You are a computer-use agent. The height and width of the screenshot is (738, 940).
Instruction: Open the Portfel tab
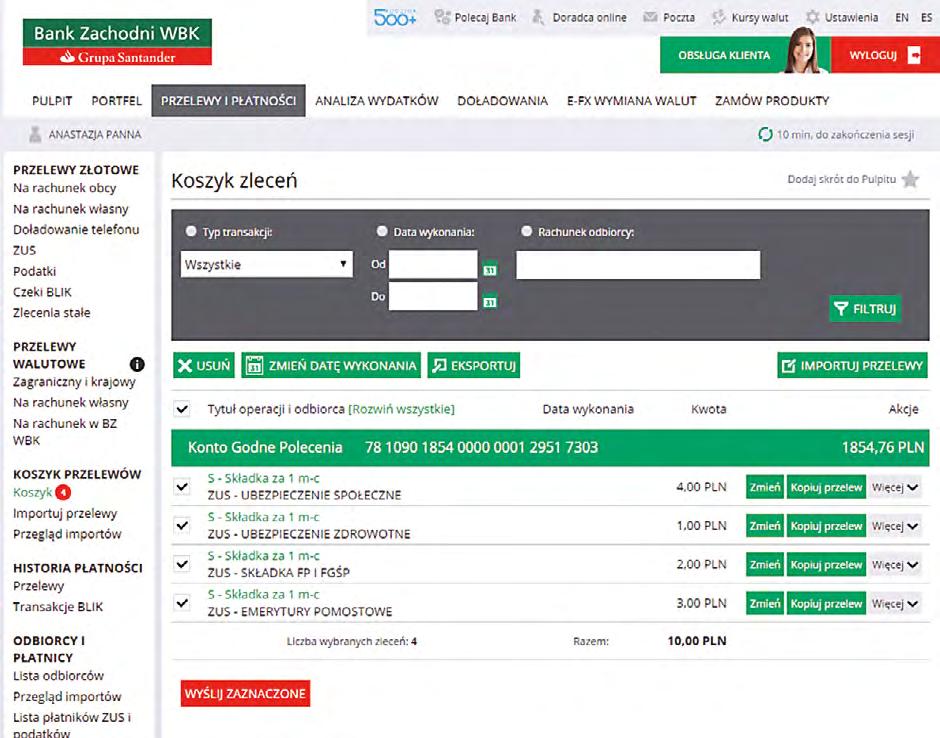116,101
